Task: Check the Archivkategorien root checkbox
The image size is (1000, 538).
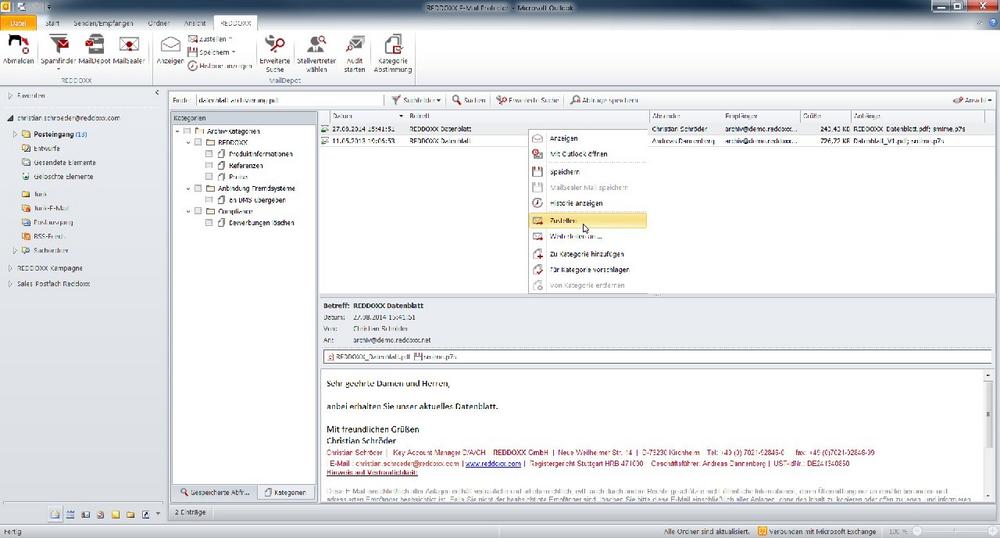Action: 187,131
